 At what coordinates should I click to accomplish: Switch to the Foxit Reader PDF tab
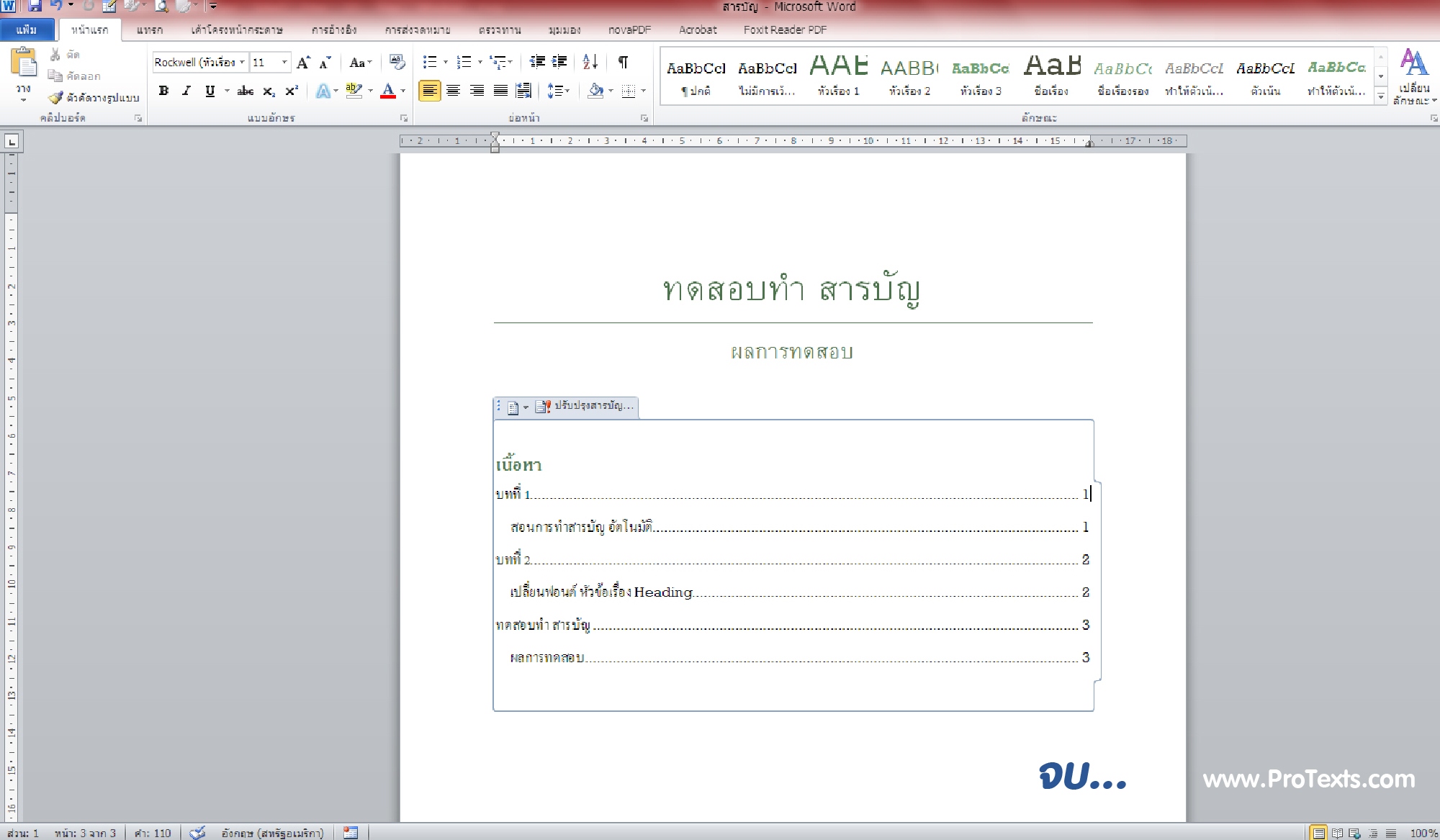(785, 30)
